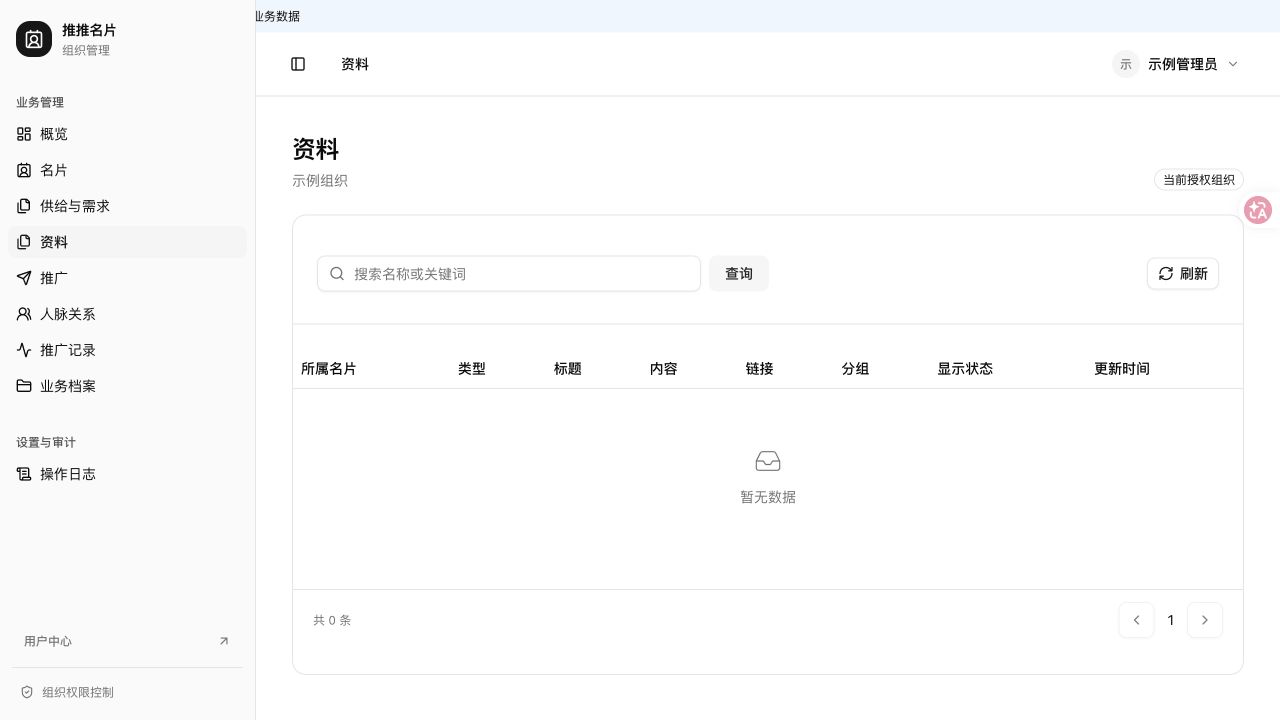Click the 名片 card icon in sidebar
The height and width of the screenshot is (720, 1280).
(x=24, y=170)
